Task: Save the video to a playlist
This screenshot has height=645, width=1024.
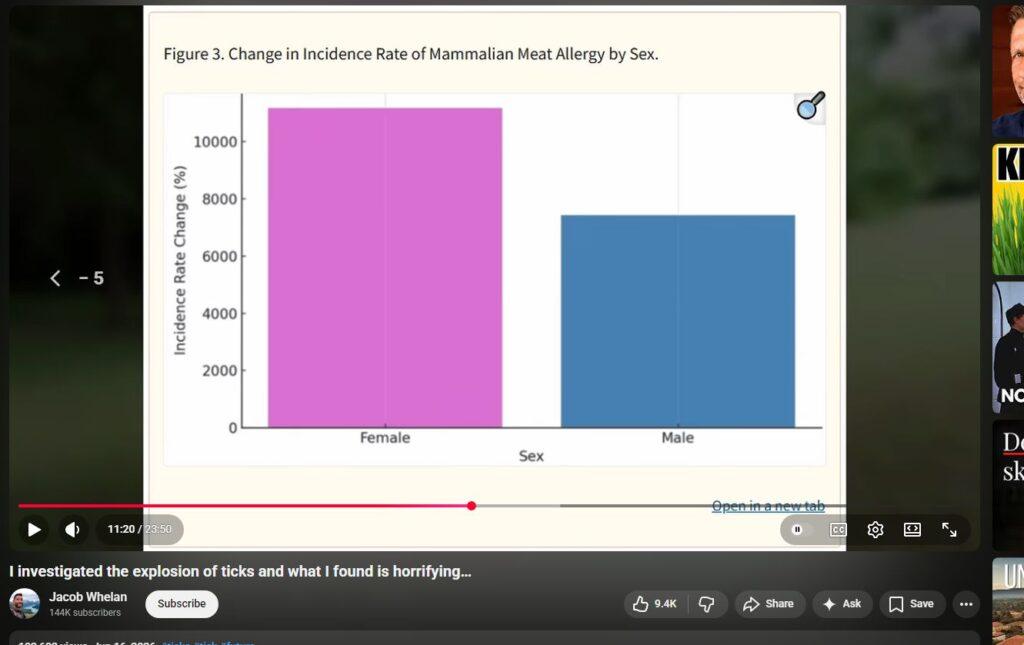Action: pos(912,604)
